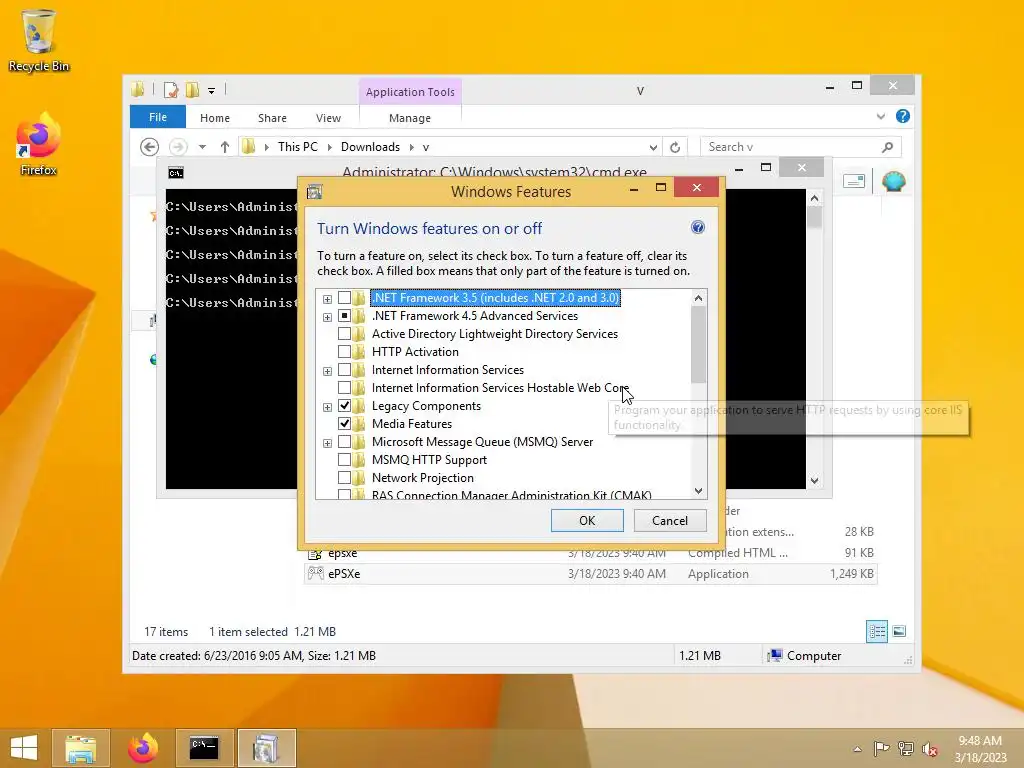Viewport: 1024px width, 768px height.
Task: Open the cmd window system menu icon
Action: click(176, 172)
